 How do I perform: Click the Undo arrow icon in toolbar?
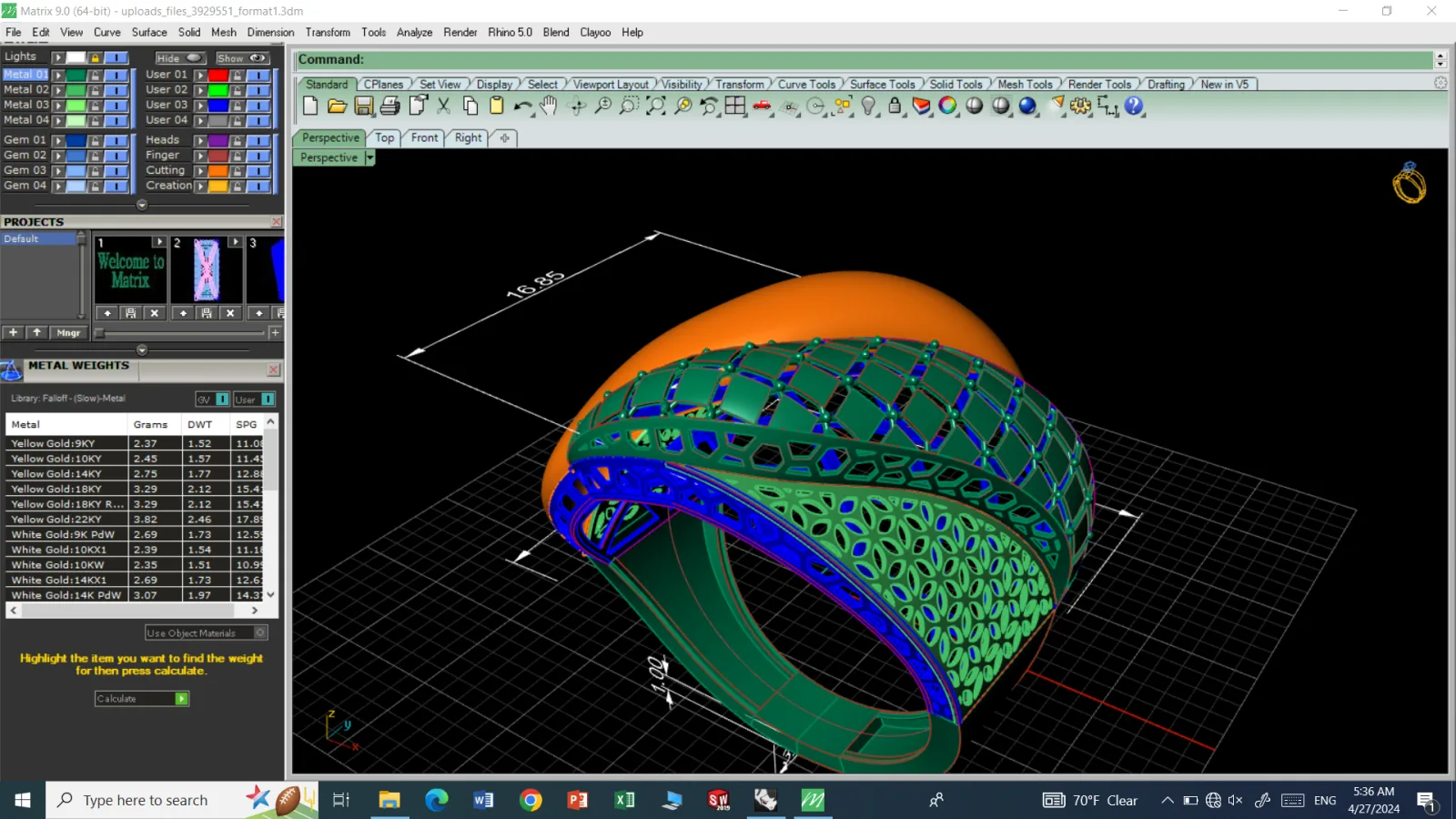tap(522, 106)
